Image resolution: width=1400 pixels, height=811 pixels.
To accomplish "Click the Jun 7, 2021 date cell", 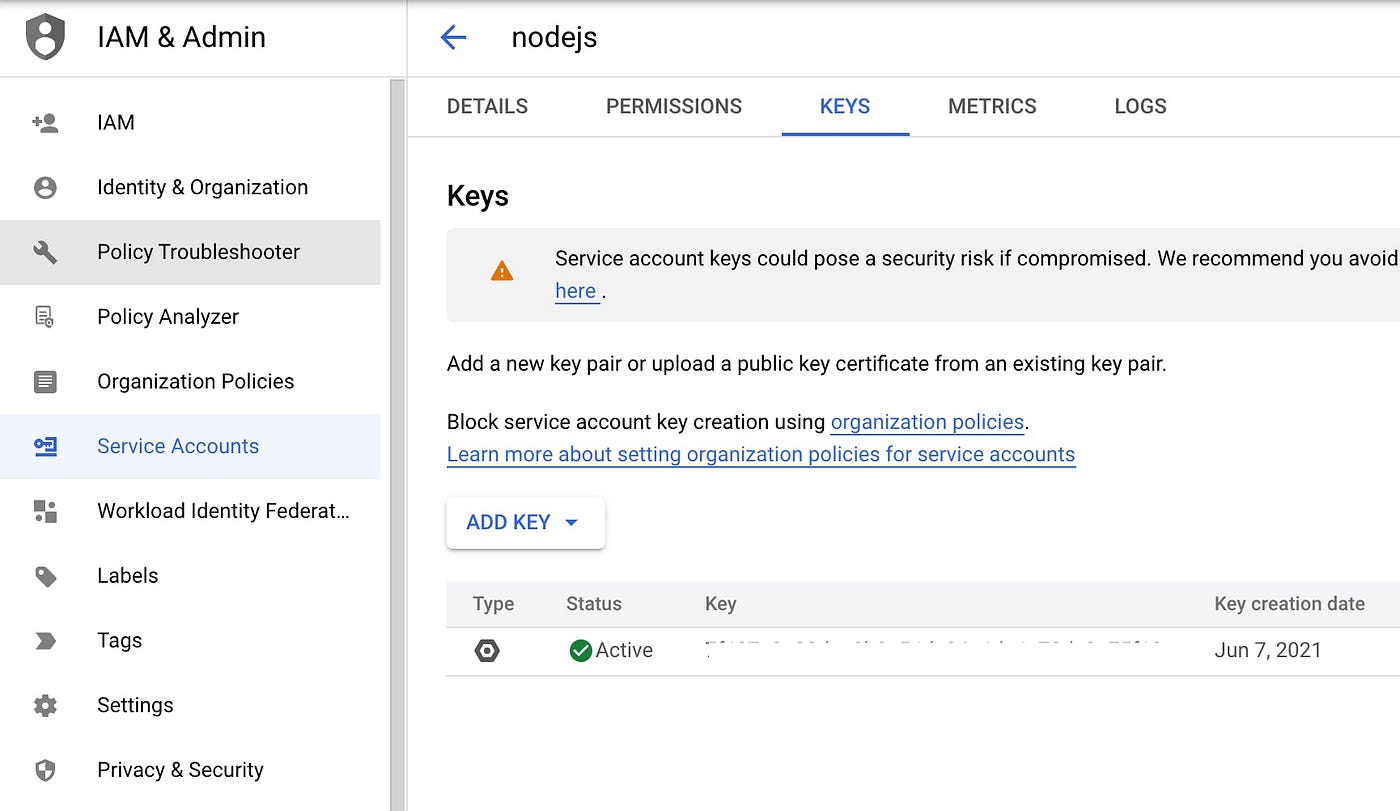I will click(x=1267, y=651).
